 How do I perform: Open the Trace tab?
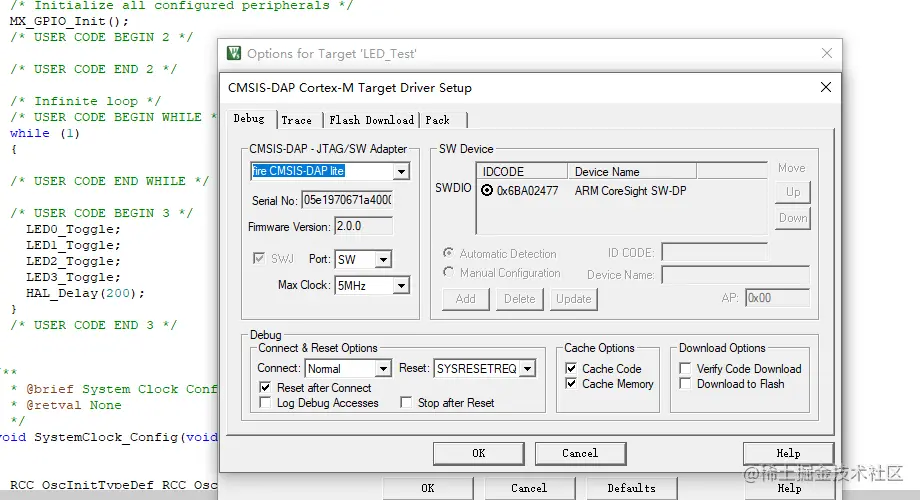coord(296,120)
